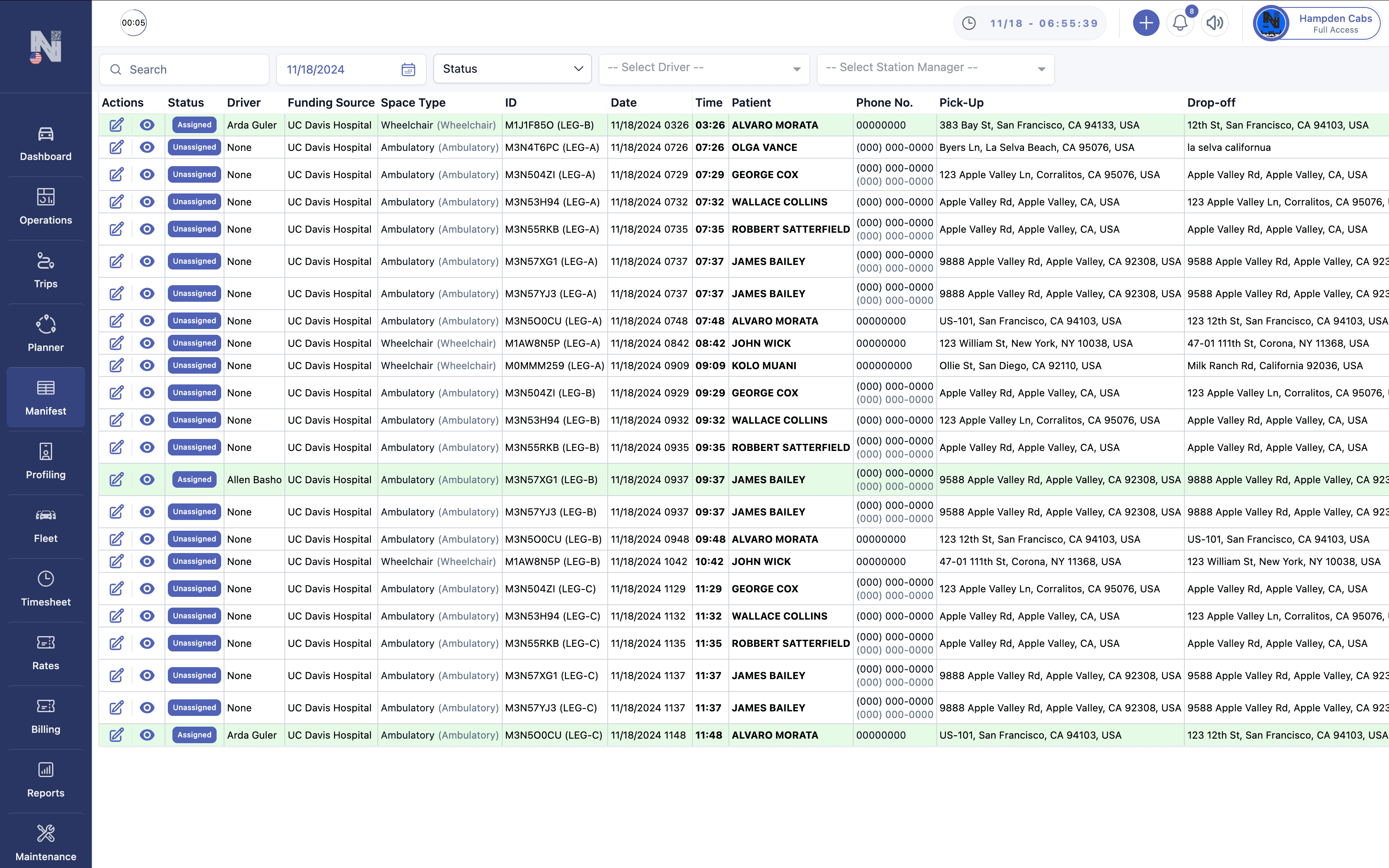
Task: Open the Dashboard section in the sidebar
Action: [45, 143]
